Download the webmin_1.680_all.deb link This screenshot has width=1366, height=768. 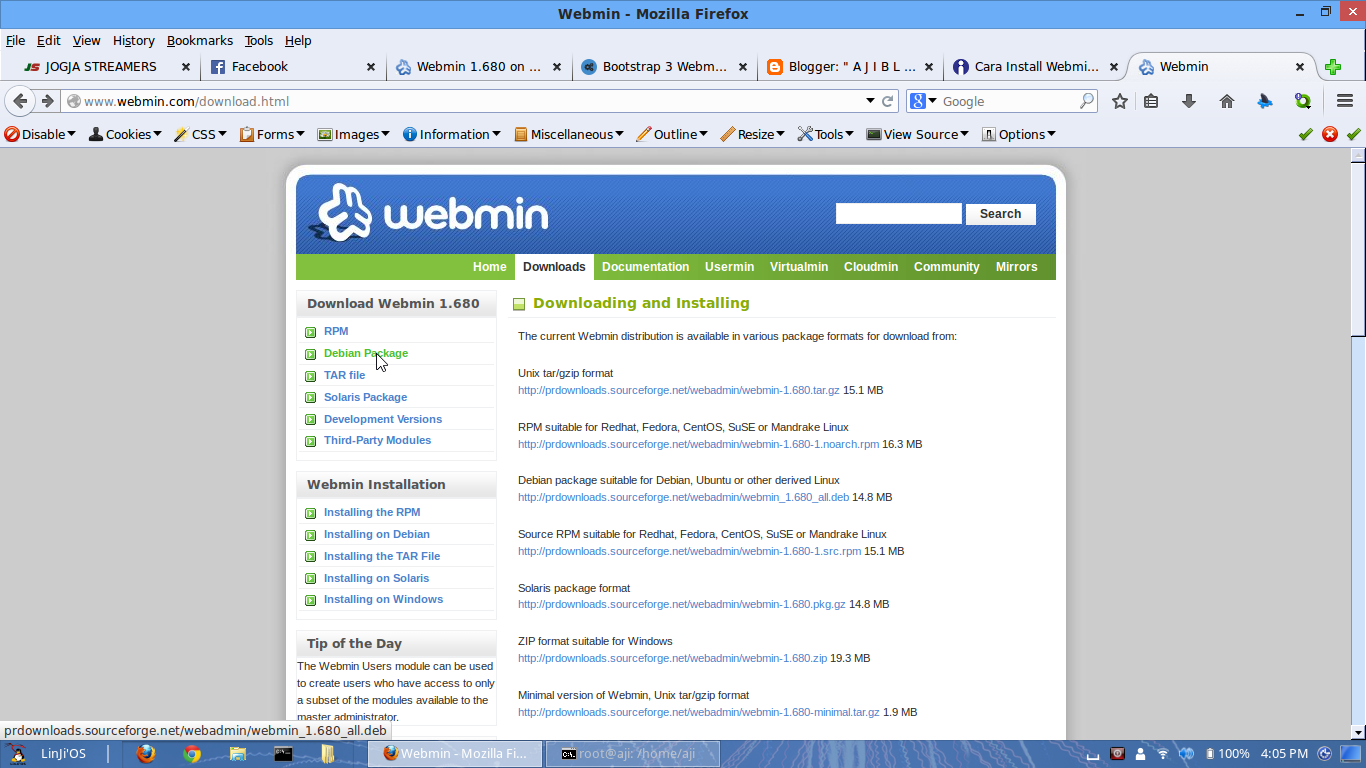pos(683,497)
